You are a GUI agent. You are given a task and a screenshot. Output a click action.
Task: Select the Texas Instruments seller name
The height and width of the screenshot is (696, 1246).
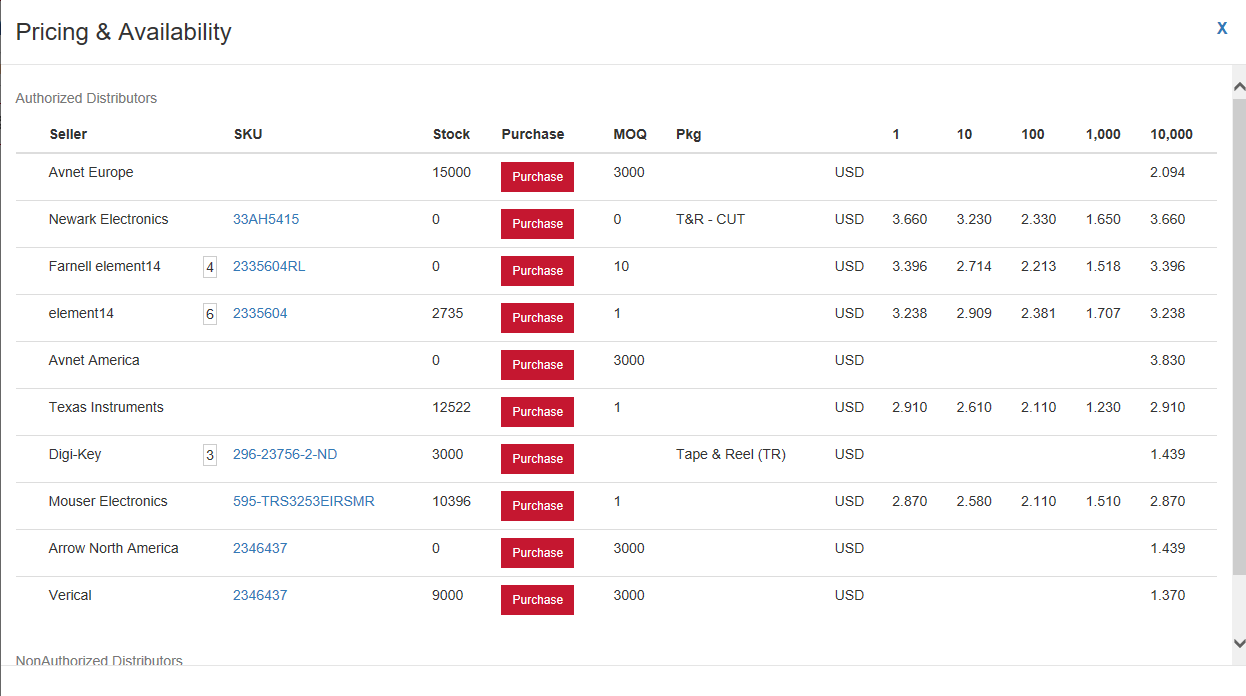coord(106,407)
